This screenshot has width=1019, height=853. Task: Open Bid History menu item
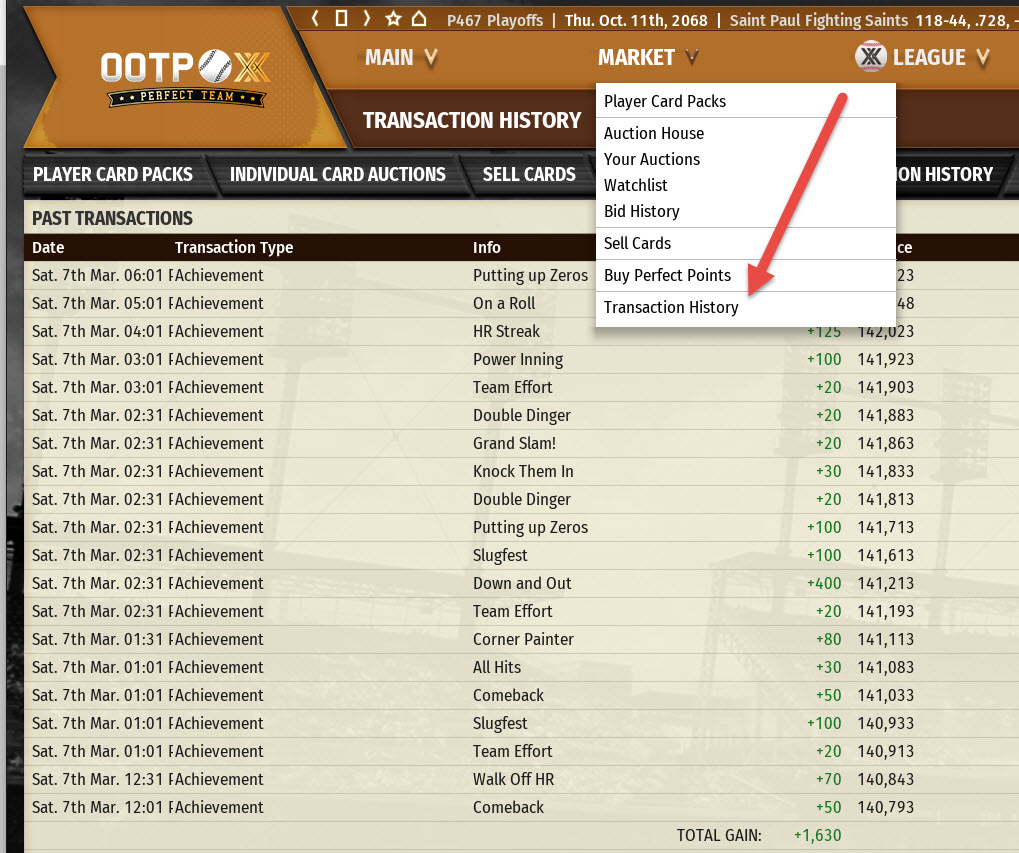(x=641, y=211)
